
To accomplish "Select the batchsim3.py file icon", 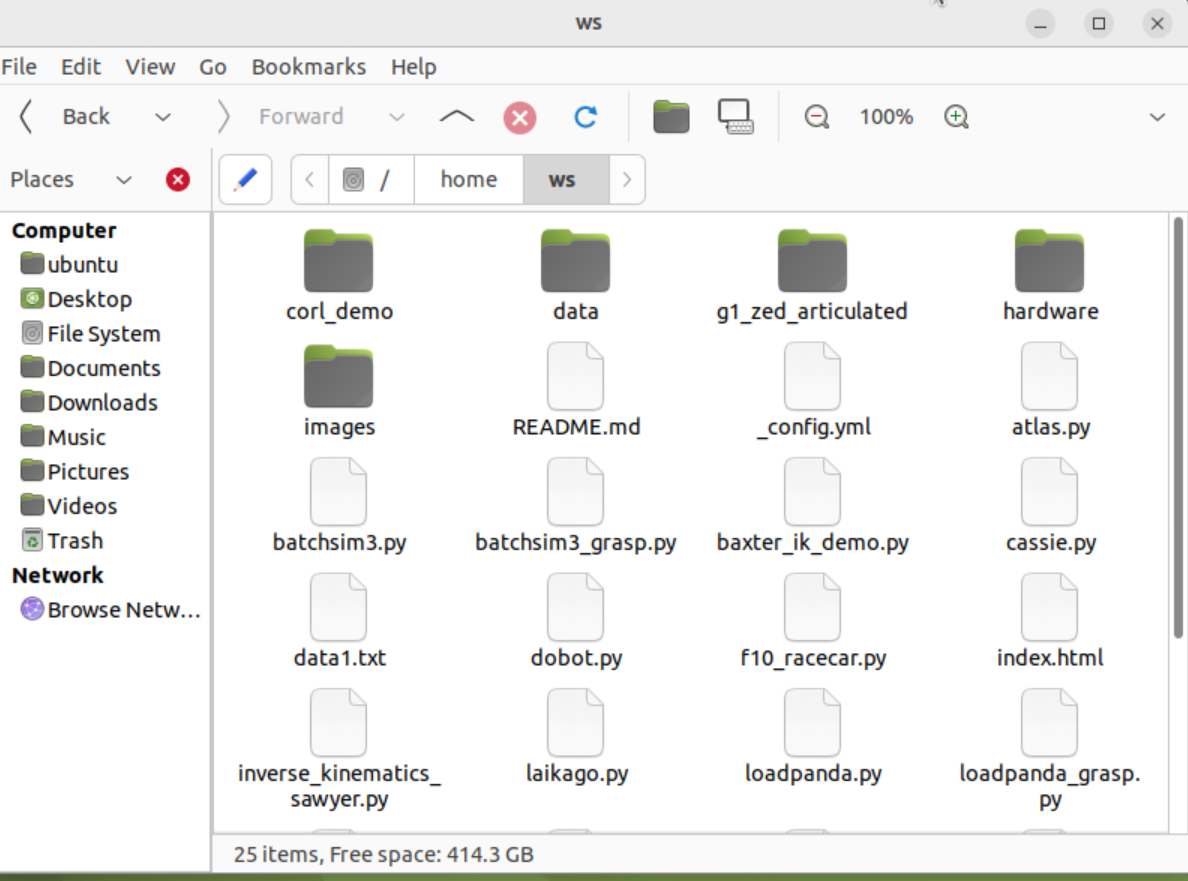I will click(x=339, y=492).
